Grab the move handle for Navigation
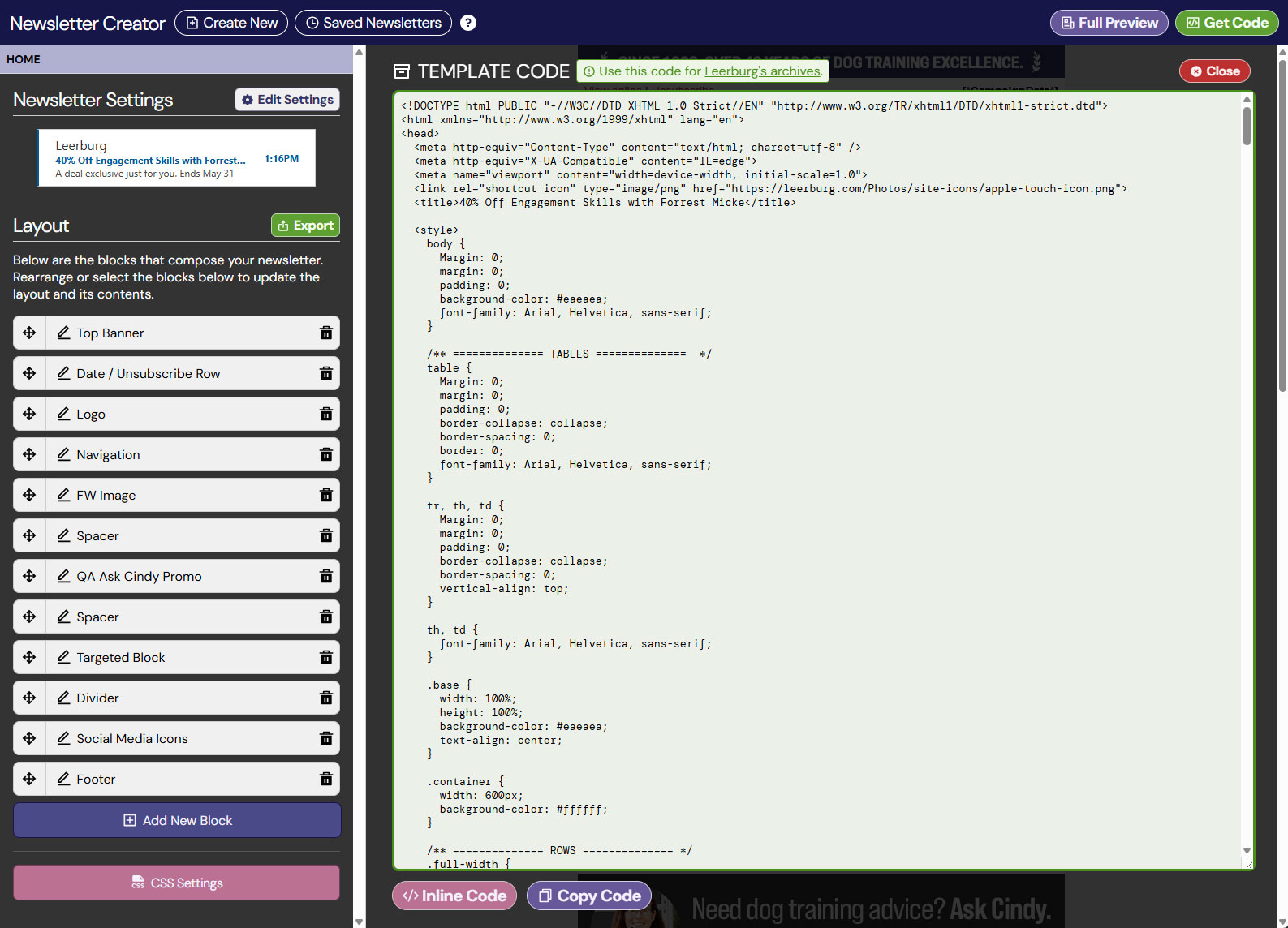 (29, 454)
